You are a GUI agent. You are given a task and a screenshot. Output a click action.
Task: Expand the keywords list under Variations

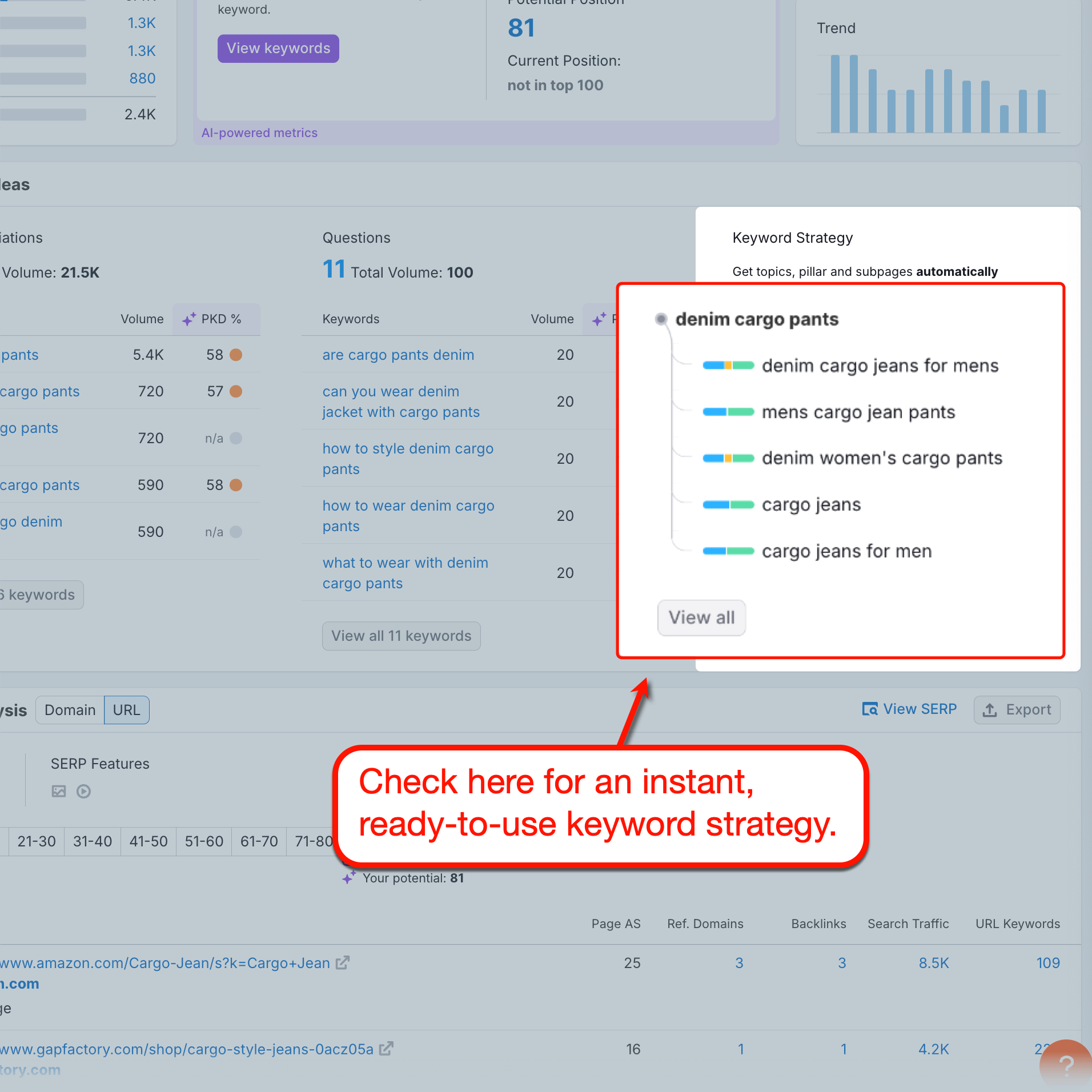40,595
